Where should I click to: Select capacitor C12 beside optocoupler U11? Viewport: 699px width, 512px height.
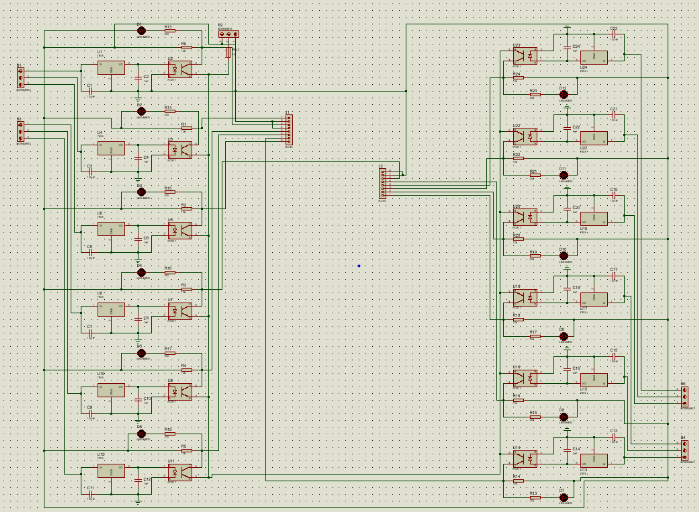138,481
